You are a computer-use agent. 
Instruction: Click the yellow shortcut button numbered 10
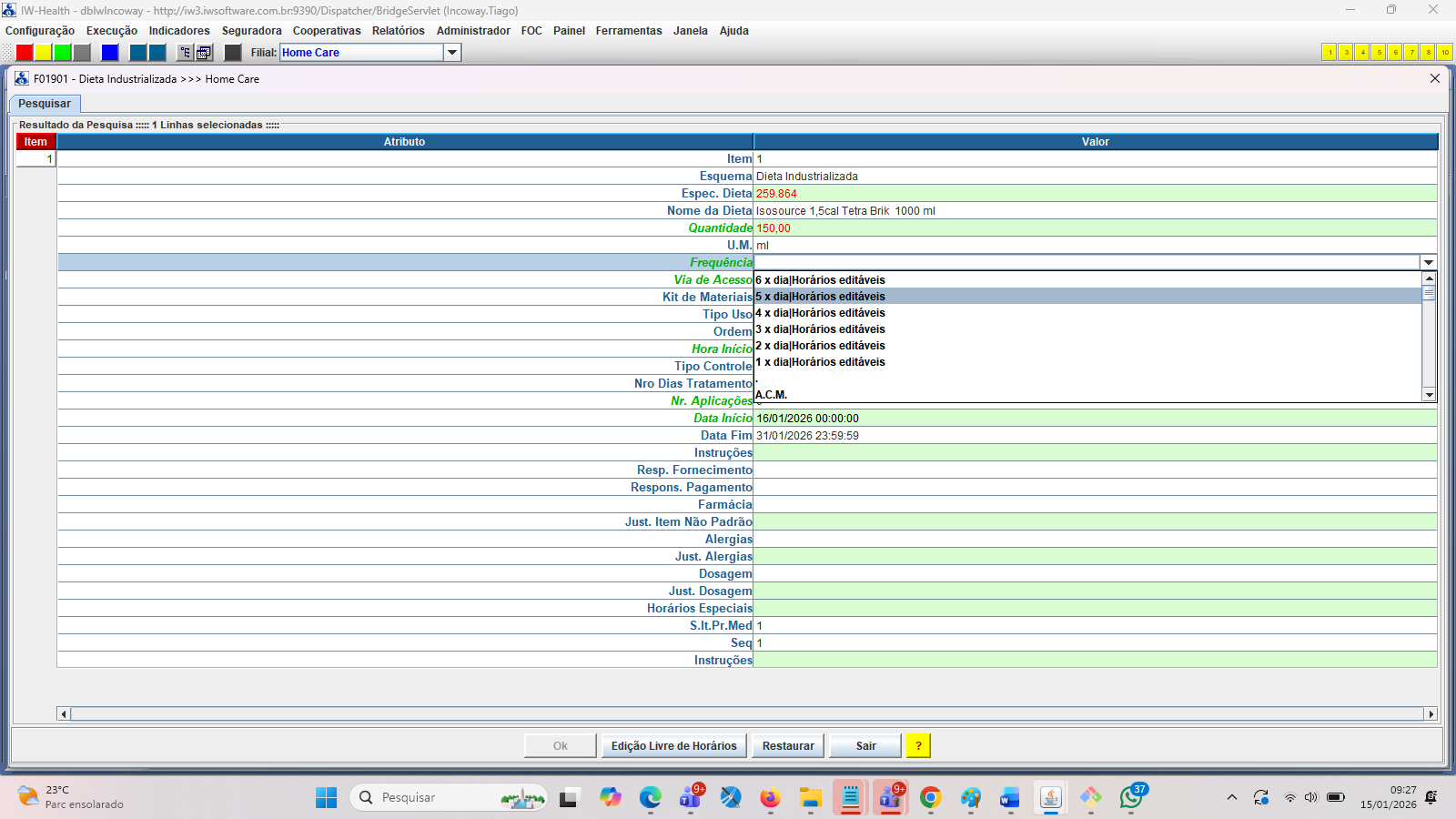(1444, 53)
